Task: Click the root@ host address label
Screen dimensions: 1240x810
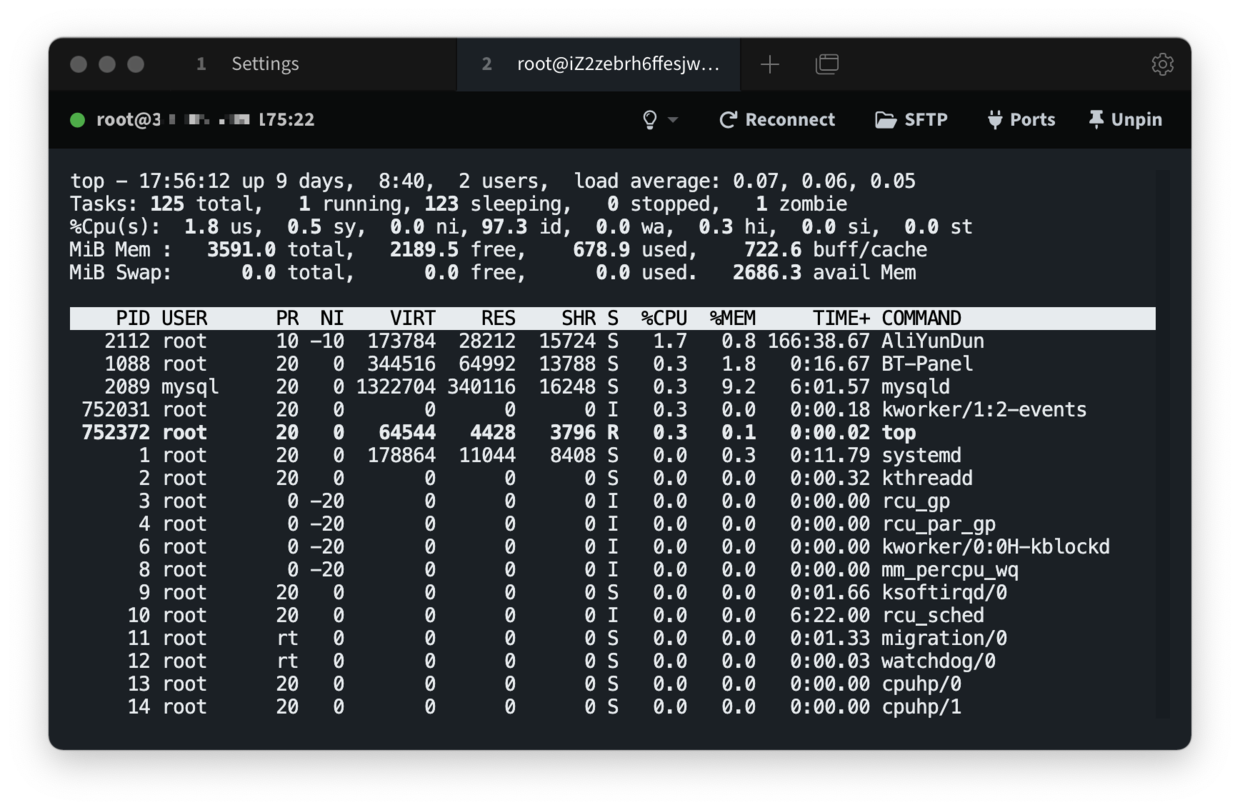Action: (205, 120)
